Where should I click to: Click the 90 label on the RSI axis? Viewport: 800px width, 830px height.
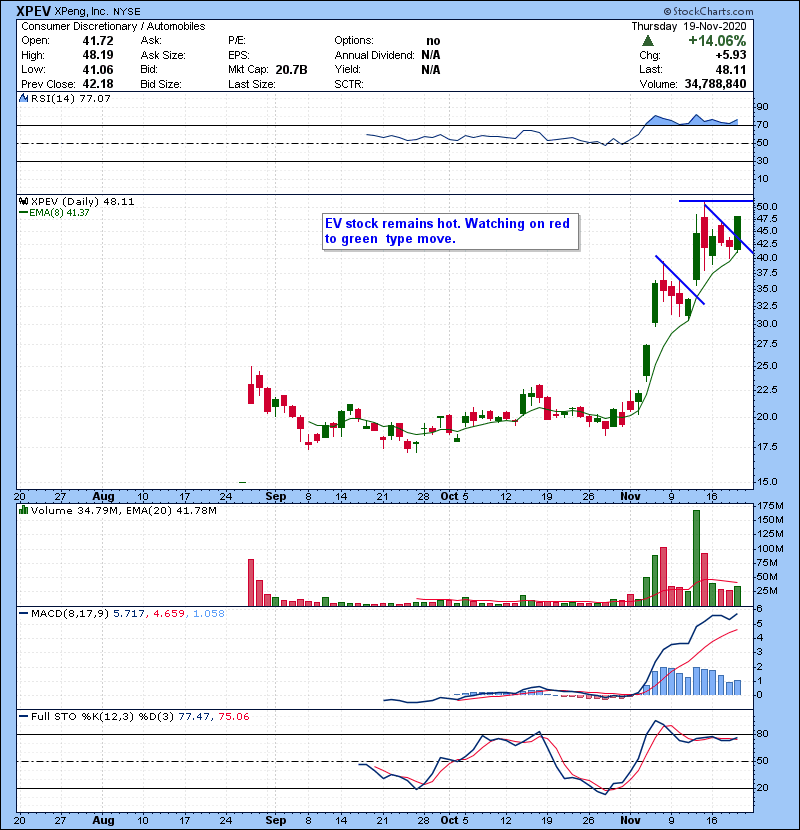762,107
